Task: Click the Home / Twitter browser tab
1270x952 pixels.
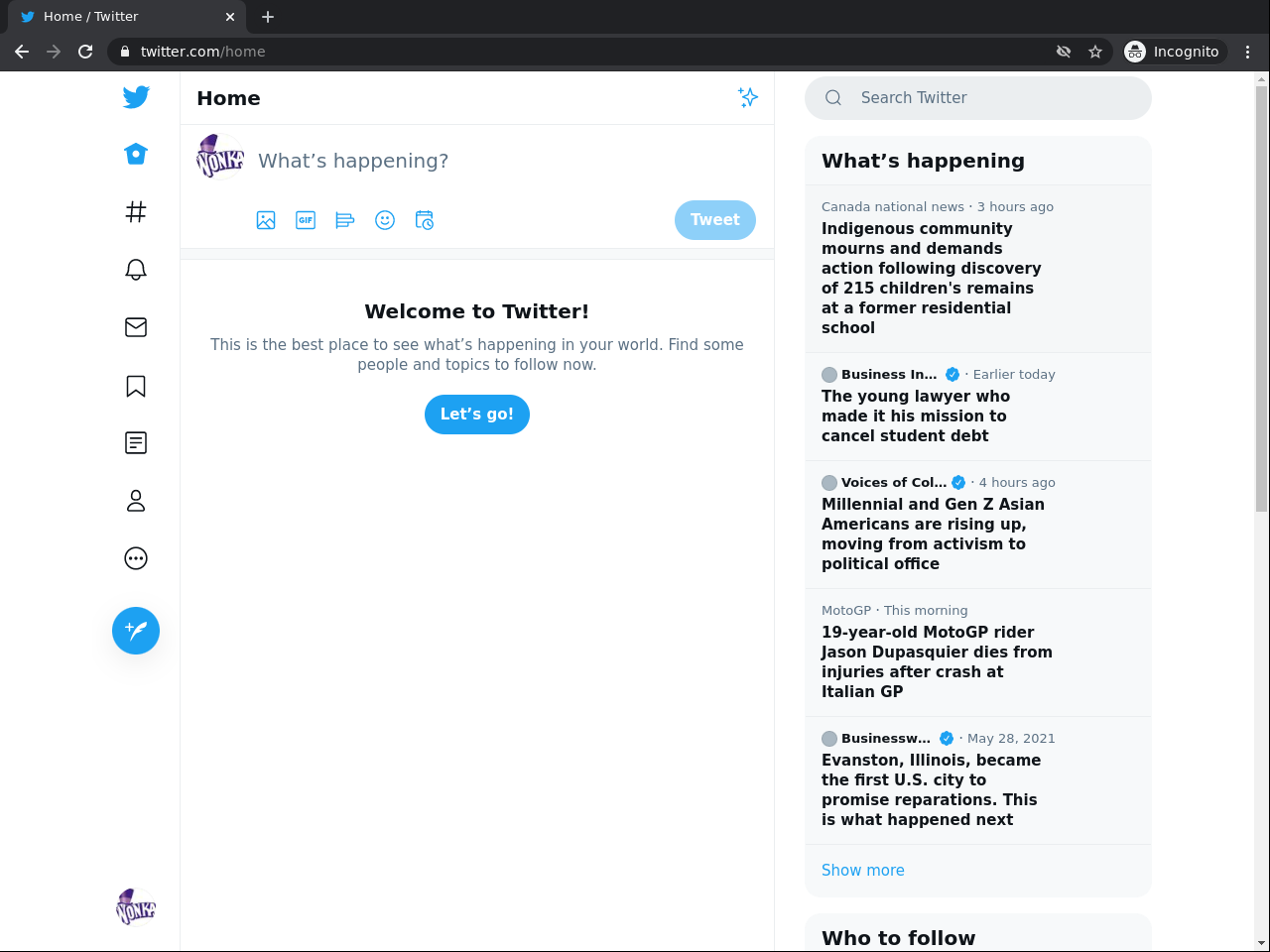Action: click(x=125, y=17)
